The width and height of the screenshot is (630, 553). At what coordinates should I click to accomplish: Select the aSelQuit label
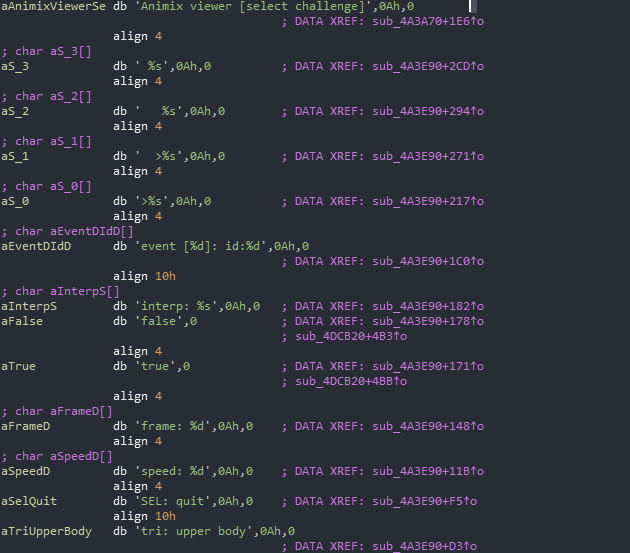(x=29, y=502)
